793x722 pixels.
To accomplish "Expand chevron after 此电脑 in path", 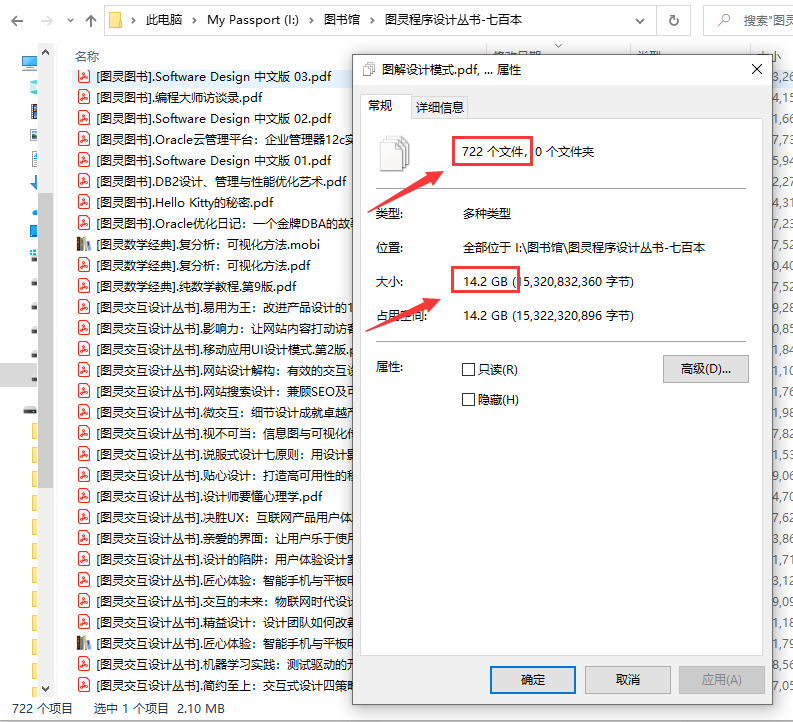I will coord(194,21).
